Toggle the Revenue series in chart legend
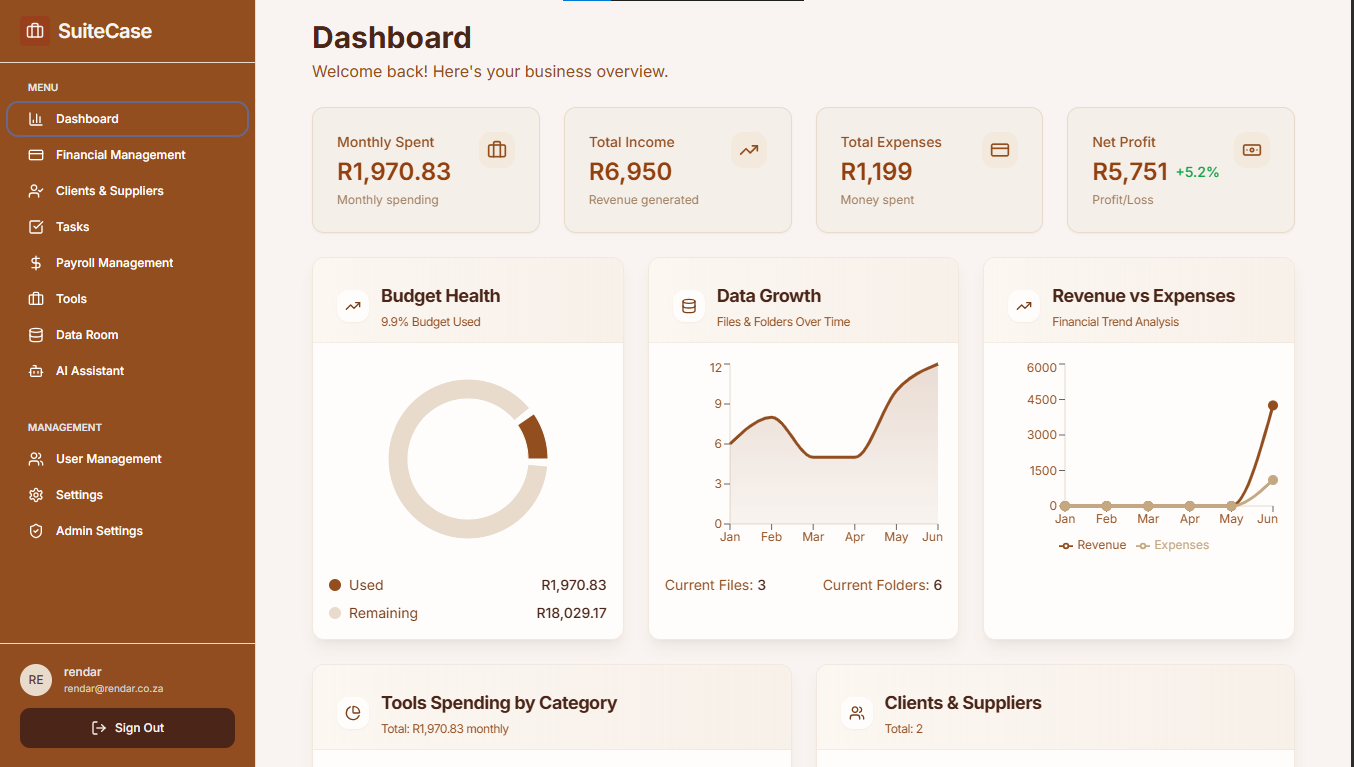This screenshot has height=767, width=1354. (x=1093, y=545)
